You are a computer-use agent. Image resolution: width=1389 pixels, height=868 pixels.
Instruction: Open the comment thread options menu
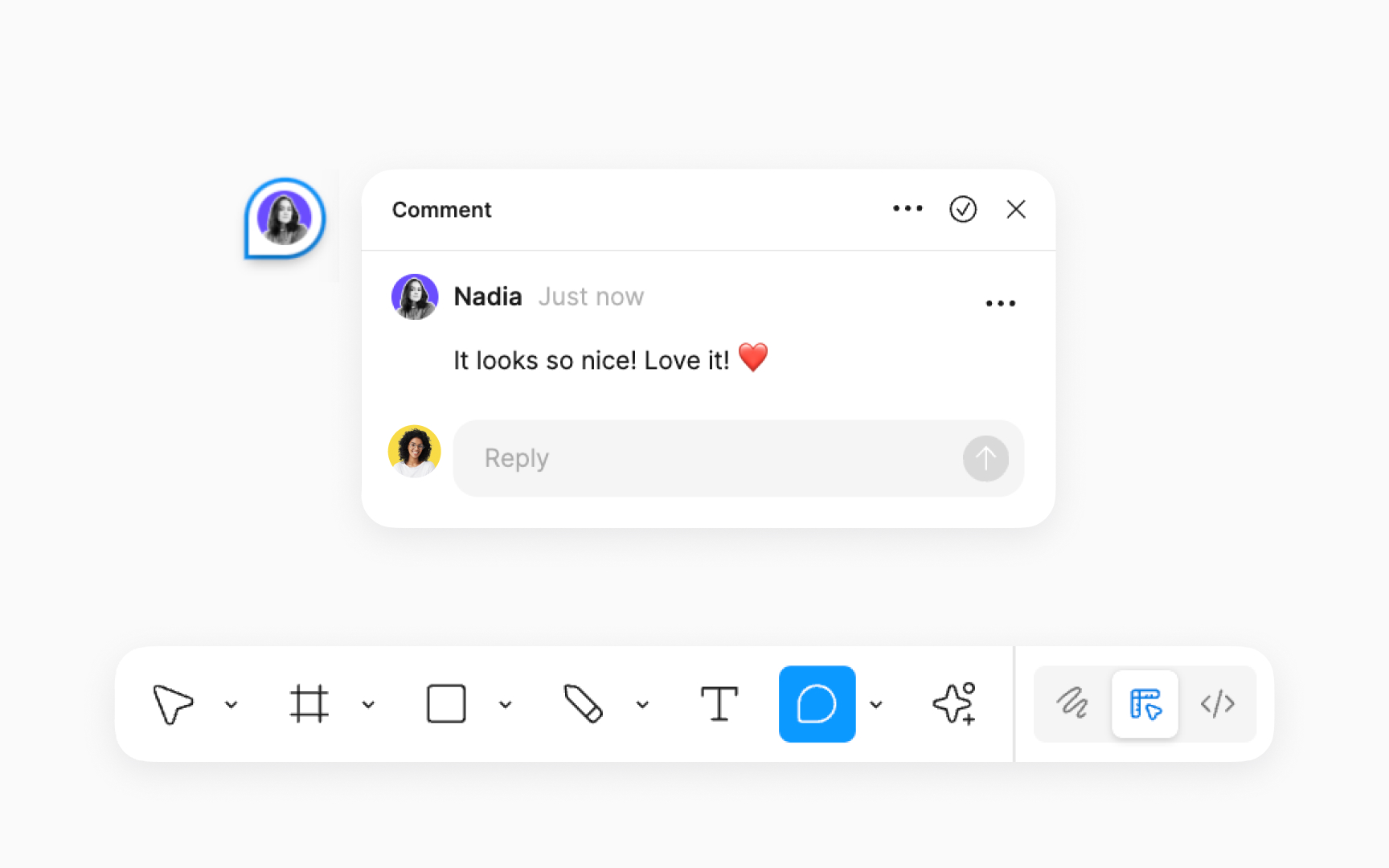point(908,209)
